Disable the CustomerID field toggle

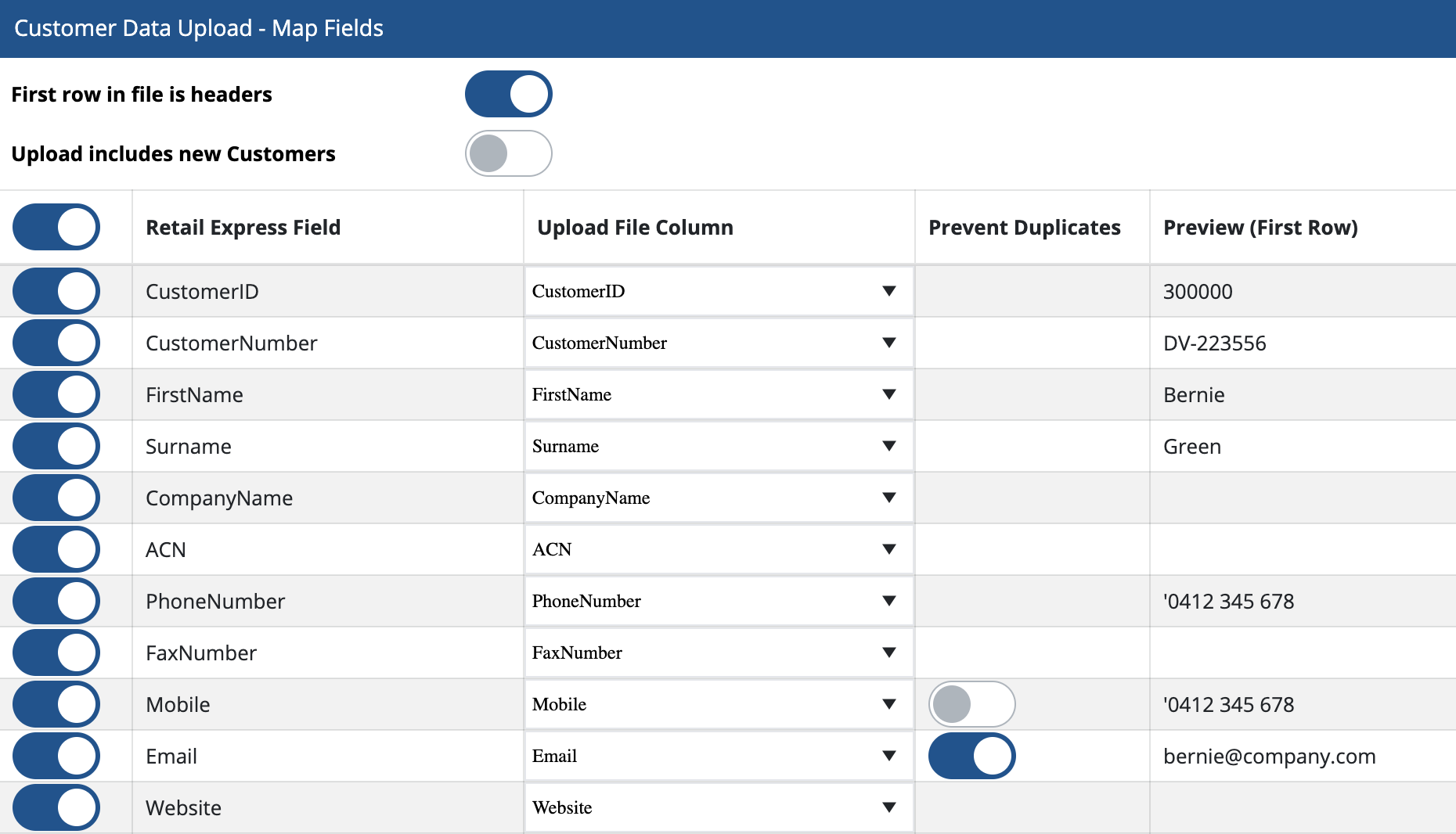tap(56, 291)
